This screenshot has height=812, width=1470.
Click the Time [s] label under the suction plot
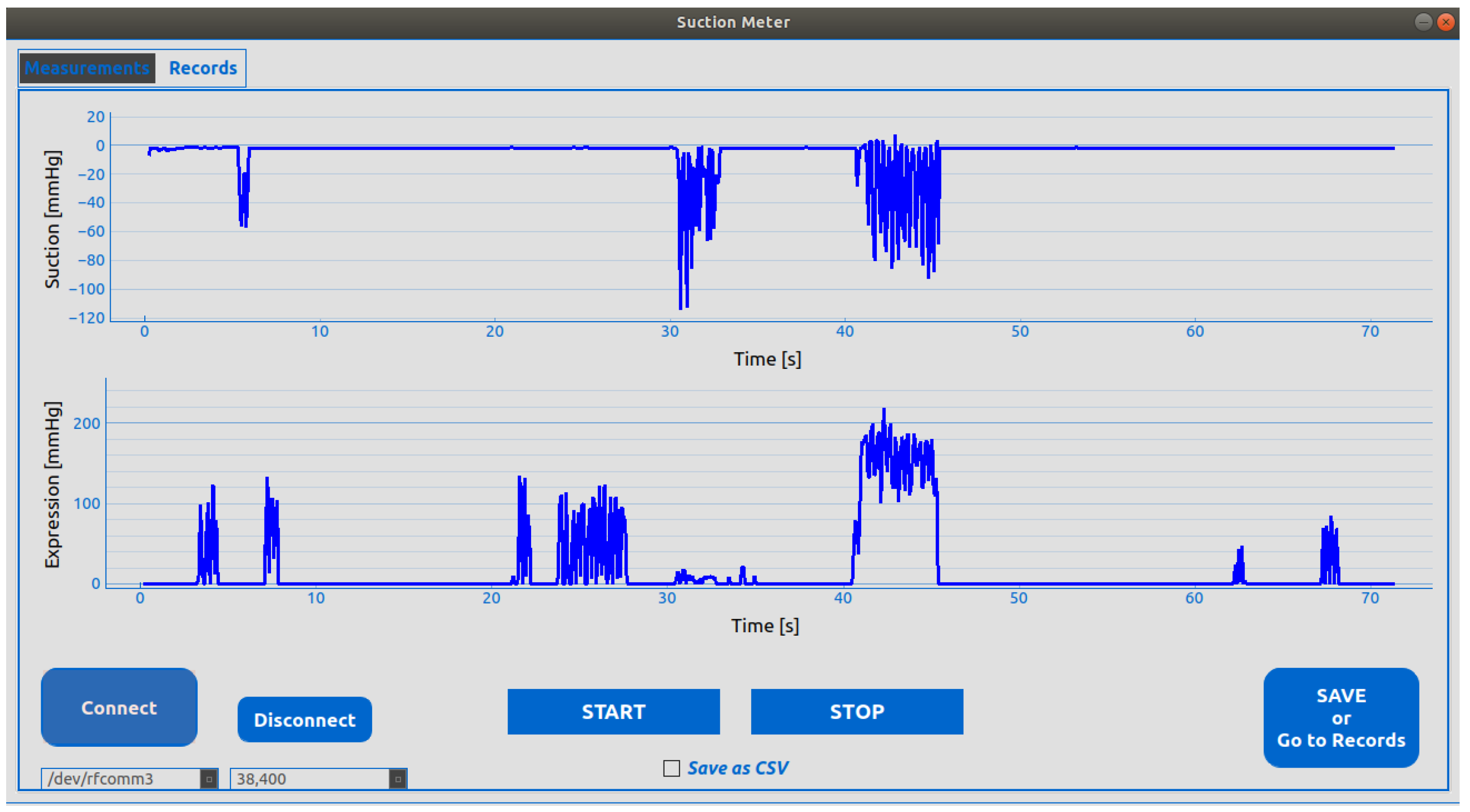pyautogui.click(x=767, y=359)
